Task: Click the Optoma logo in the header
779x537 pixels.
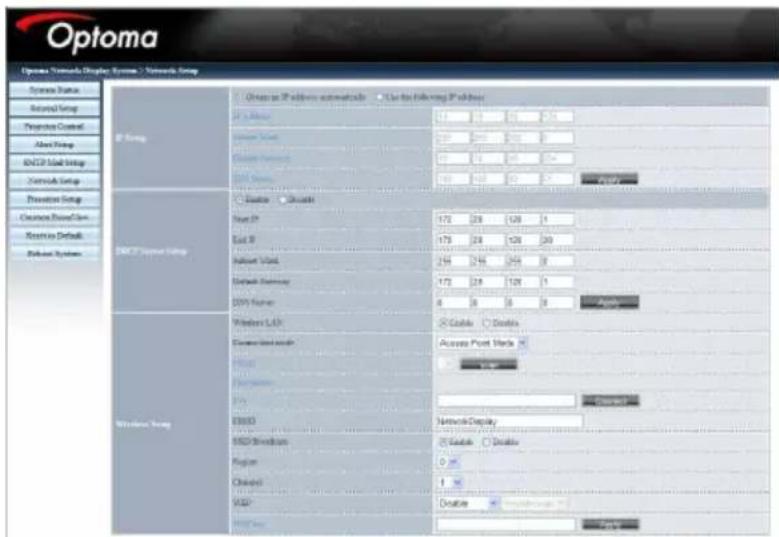Action: pyautogui.click(x=87, y=33)
